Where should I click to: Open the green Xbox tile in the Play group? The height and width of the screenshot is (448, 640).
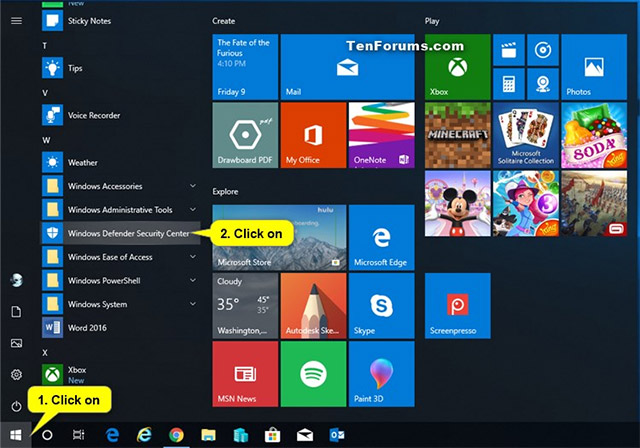click(x=458, y=67)
